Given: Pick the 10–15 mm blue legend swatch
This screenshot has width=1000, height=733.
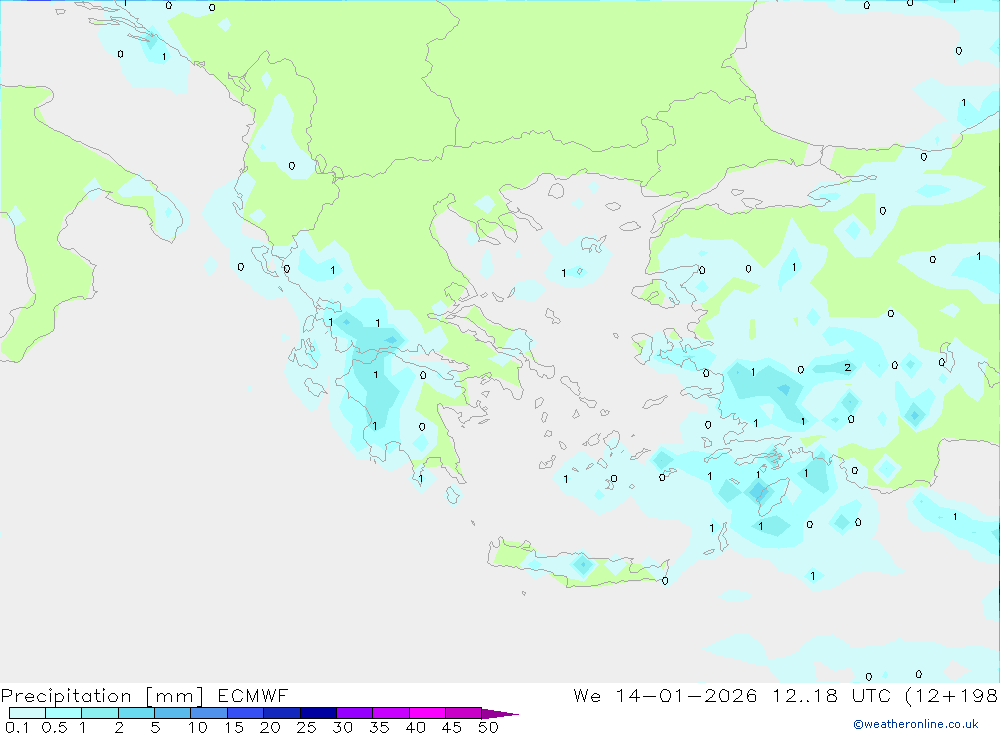Looking at the screenshot, I should (x=209, y=713).
